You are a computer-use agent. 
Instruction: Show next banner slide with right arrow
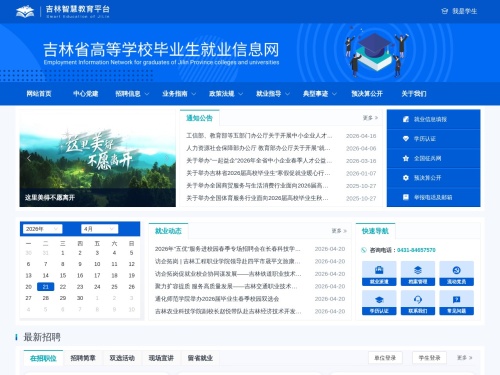166,158
